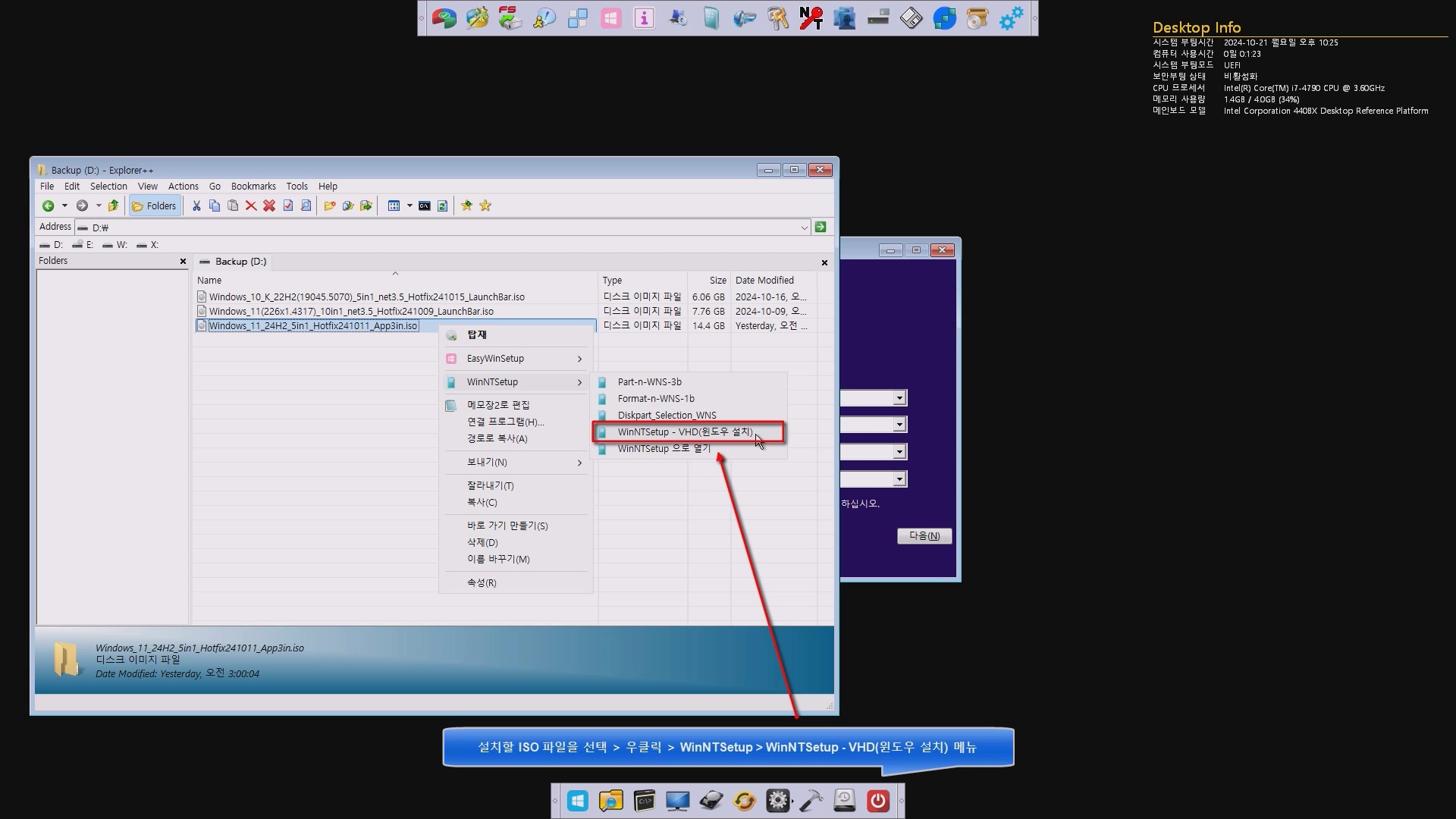The height and width of the screenshot is (819, 1456).
Task: Select the W: drive shortcut
Action: pyautogui.click(x=115, y=245)
